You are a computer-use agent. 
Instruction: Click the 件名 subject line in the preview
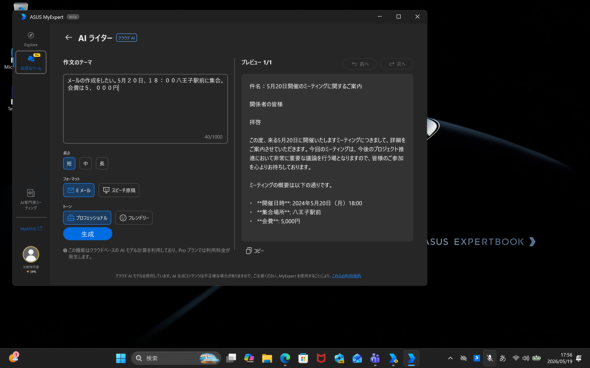(306, 86)
